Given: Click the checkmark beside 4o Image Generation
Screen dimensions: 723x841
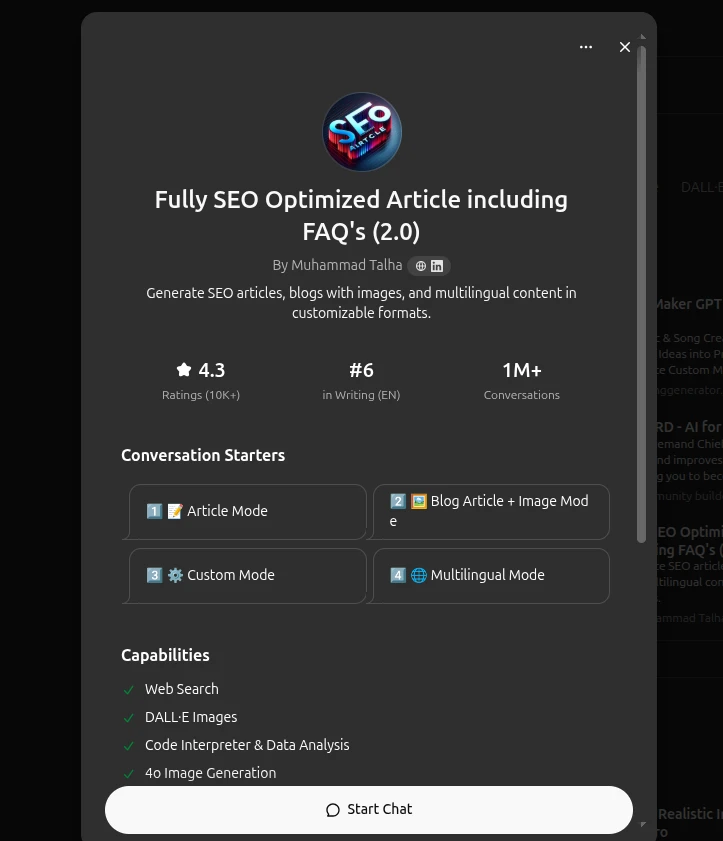Looking at the screenshot, I should pos(129,773).
